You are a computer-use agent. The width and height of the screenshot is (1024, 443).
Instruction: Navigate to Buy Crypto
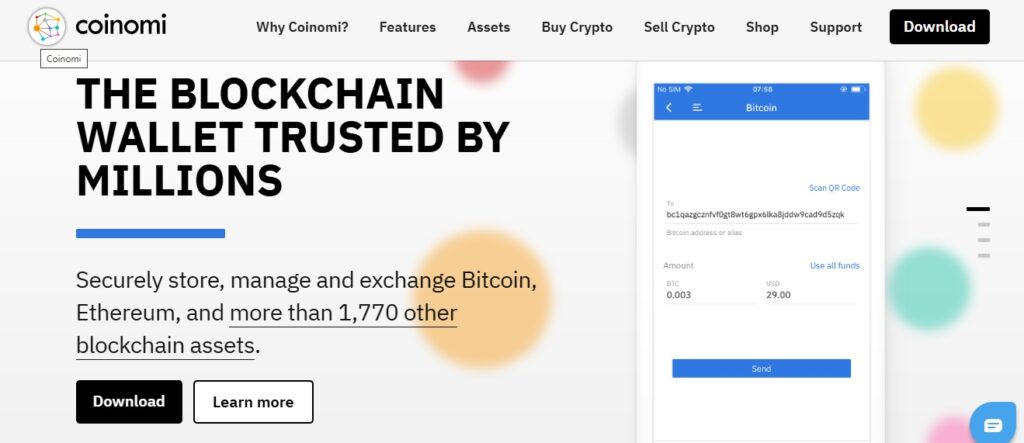577,27
